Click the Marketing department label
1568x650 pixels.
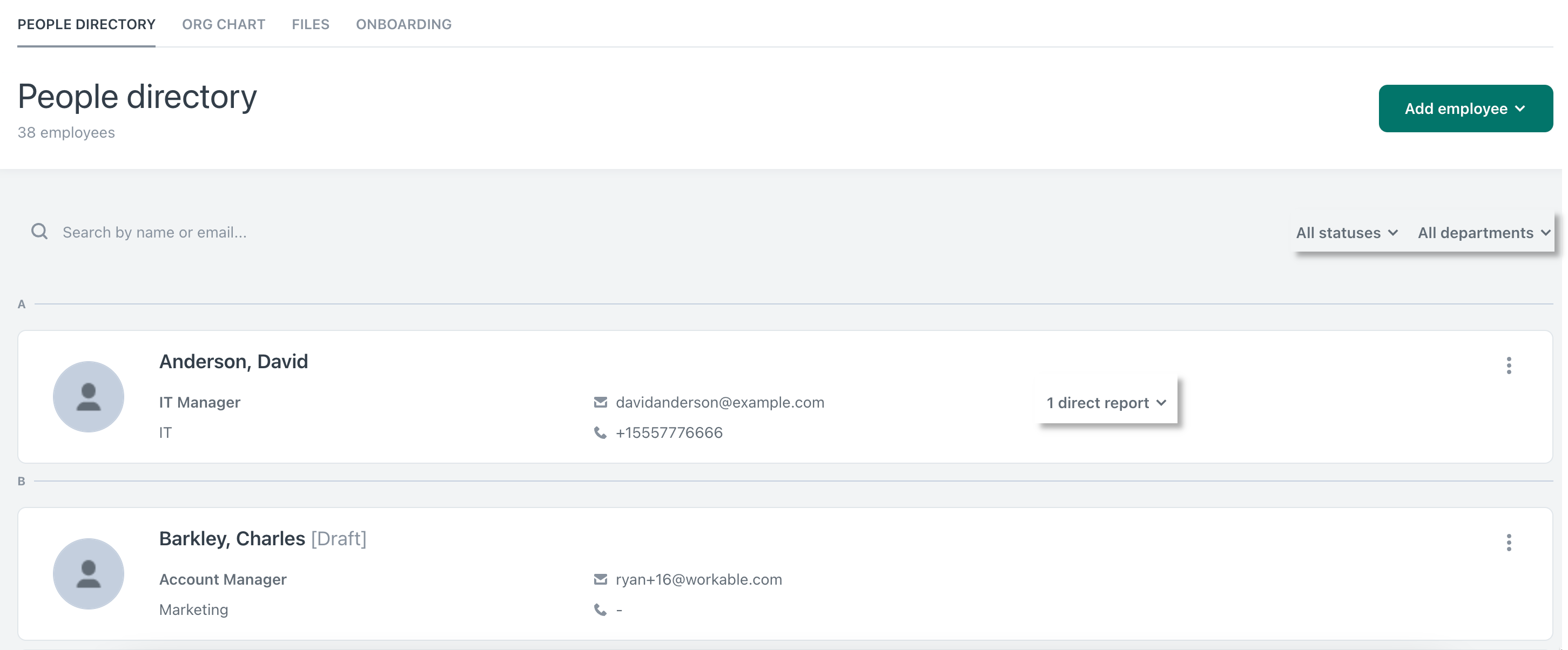[x=193, y=610]
